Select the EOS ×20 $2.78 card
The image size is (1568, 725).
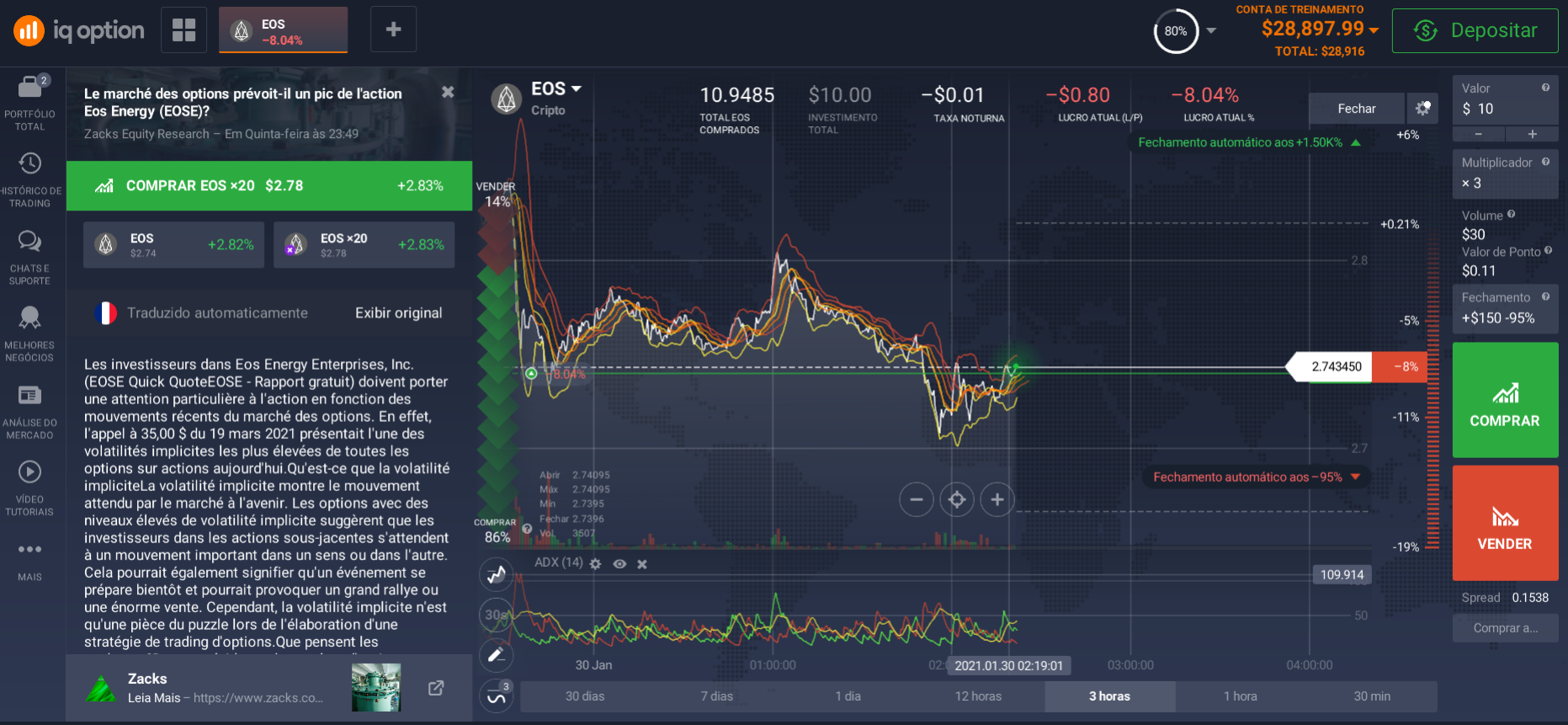[364, 245]
